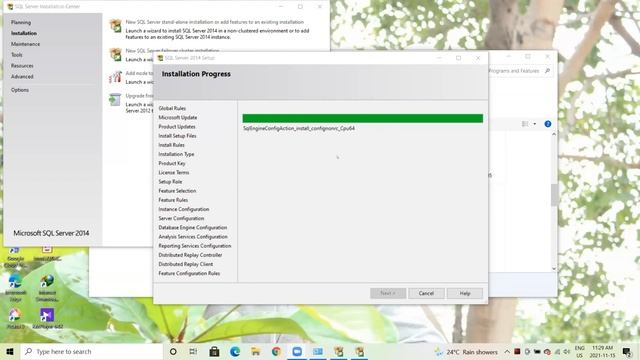640x360 pixels.
Task: Launch Microsoft Edge from the taskbar
Action: click(x=235, y=351)
